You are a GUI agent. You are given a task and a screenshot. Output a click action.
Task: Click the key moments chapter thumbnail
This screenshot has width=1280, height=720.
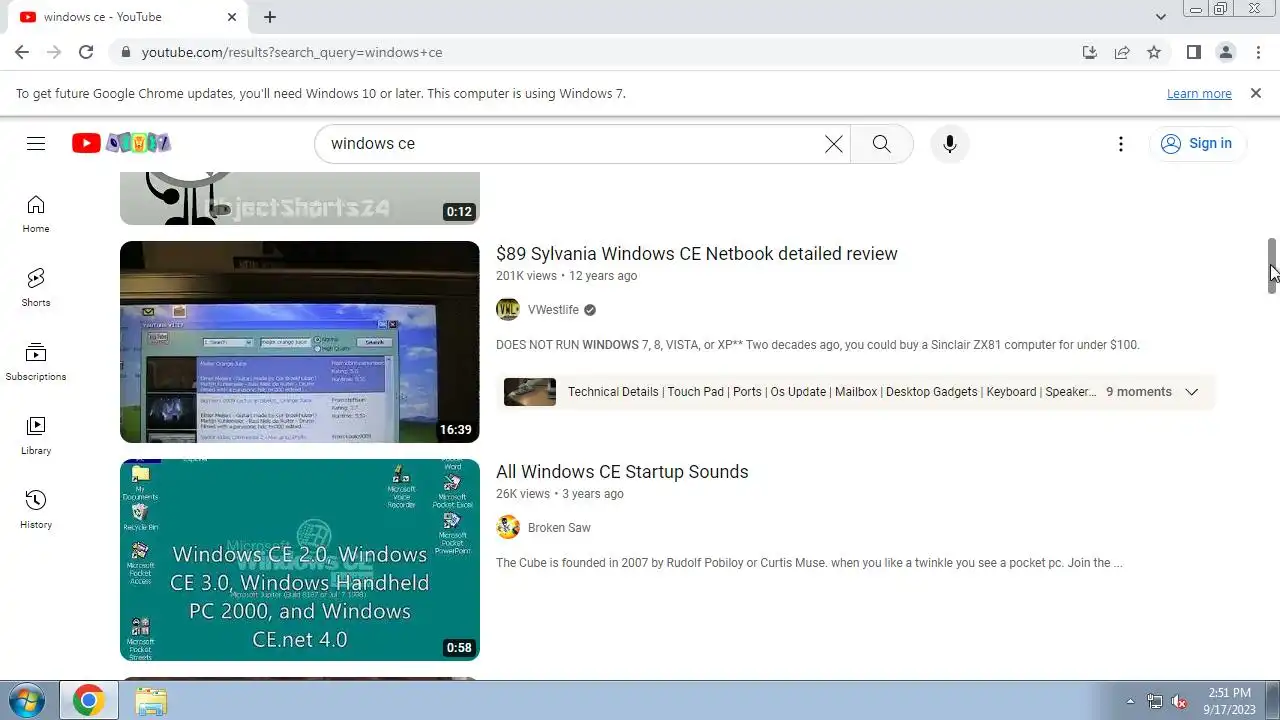click(x=530, y=392)
